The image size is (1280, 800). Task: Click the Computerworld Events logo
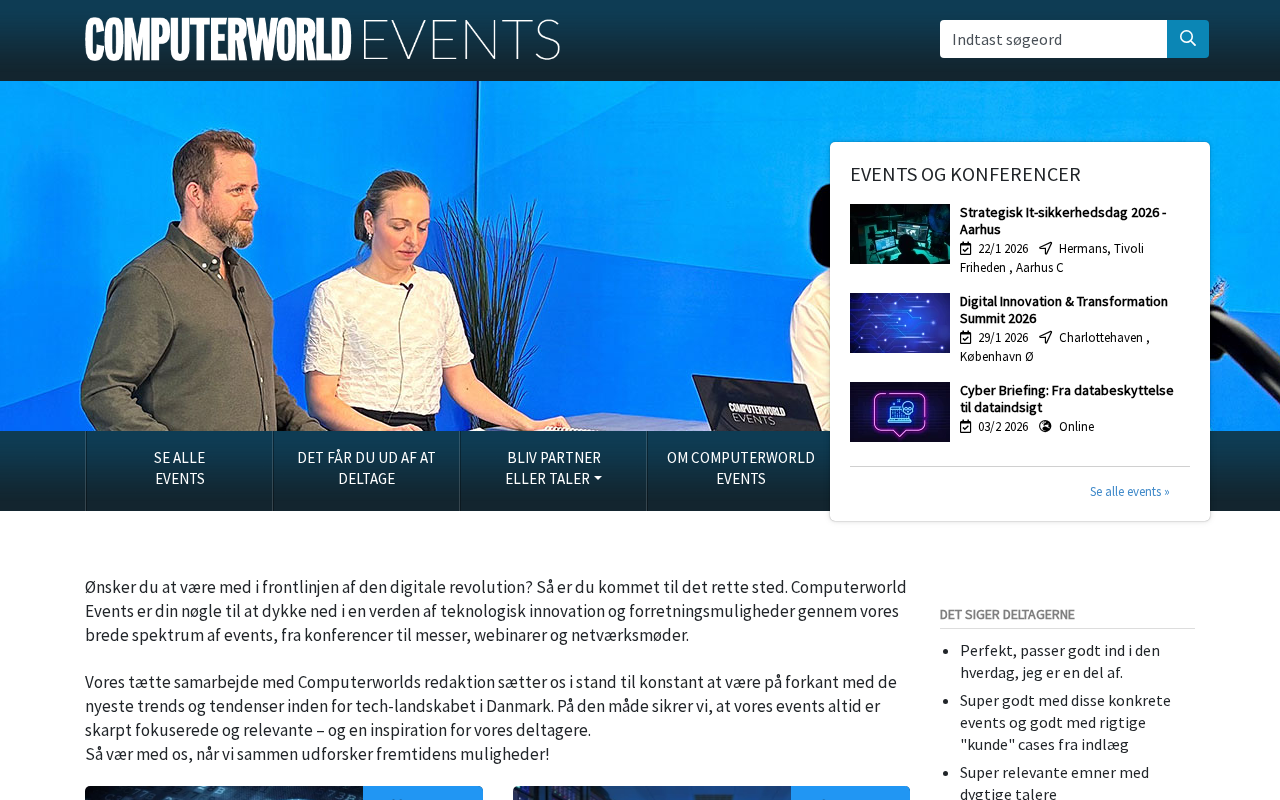322,40
